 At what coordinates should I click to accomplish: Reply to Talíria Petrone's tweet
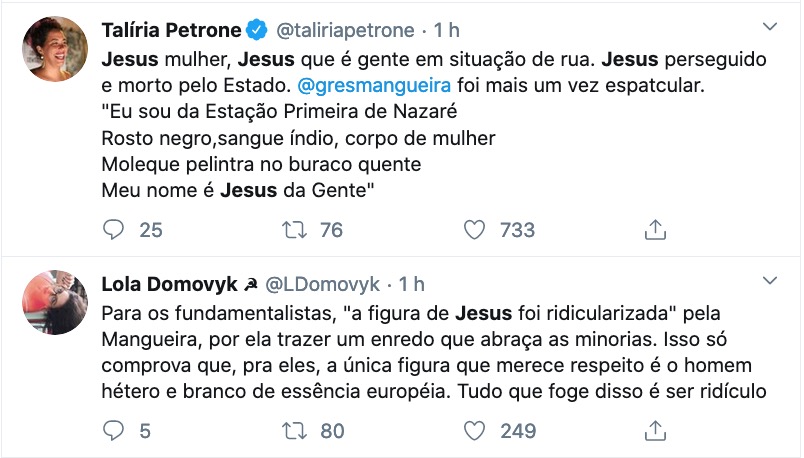coord(115,230)
